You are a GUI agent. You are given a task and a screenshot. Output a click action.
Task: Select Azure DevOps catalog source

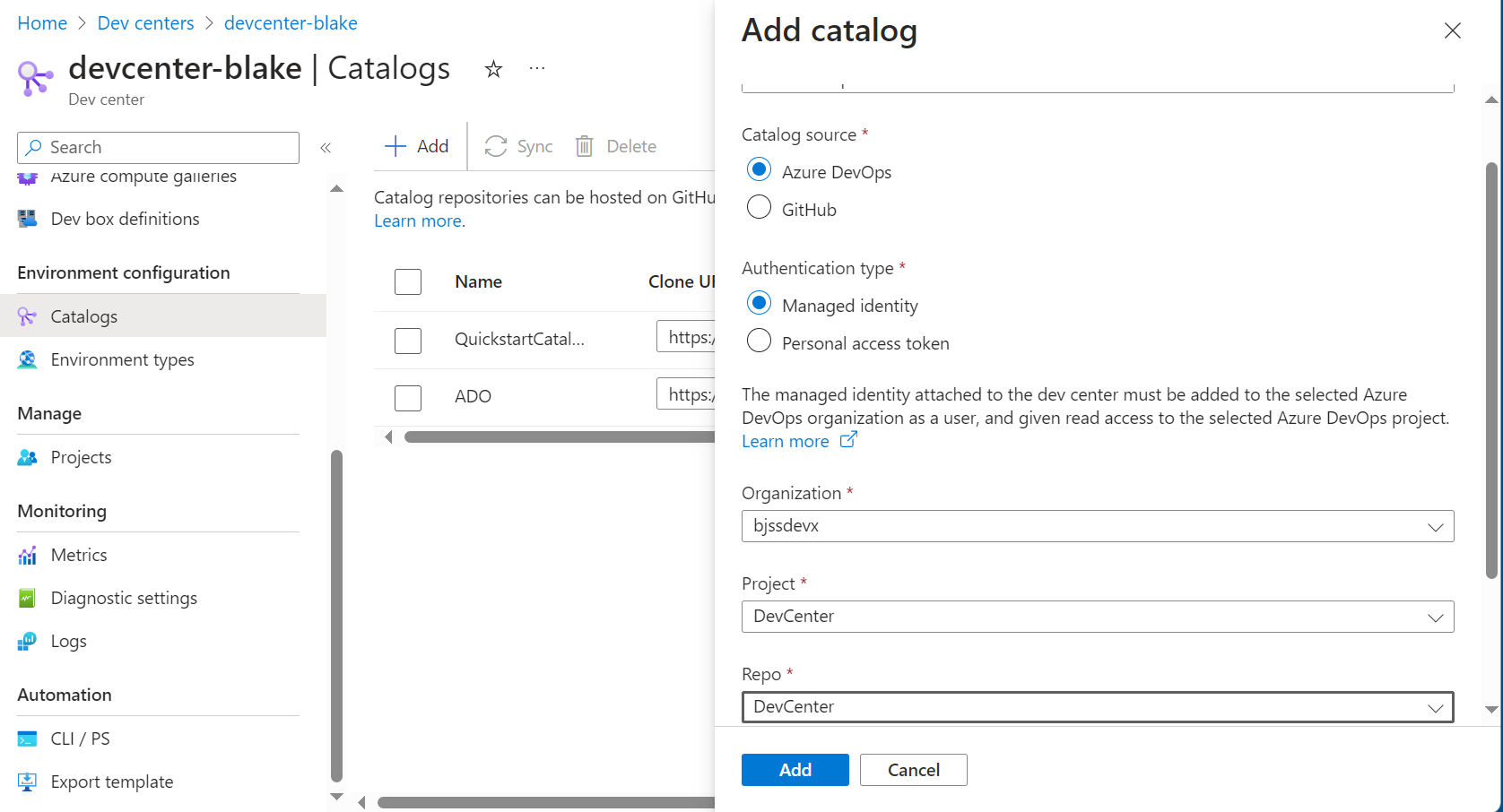click(x=759, y=170)
